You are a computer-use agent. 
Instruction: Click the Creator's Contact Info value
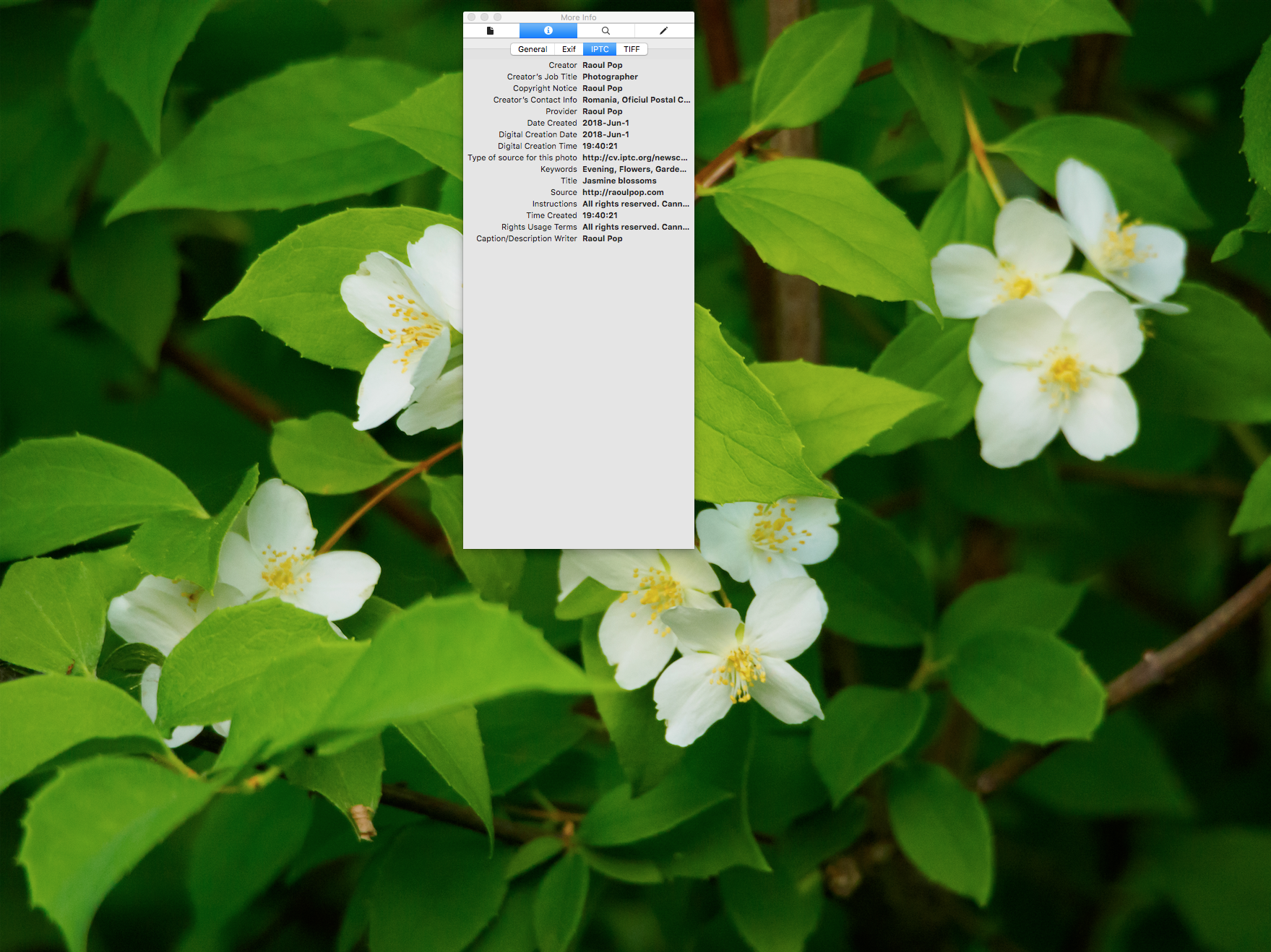(x=636, y=100)
